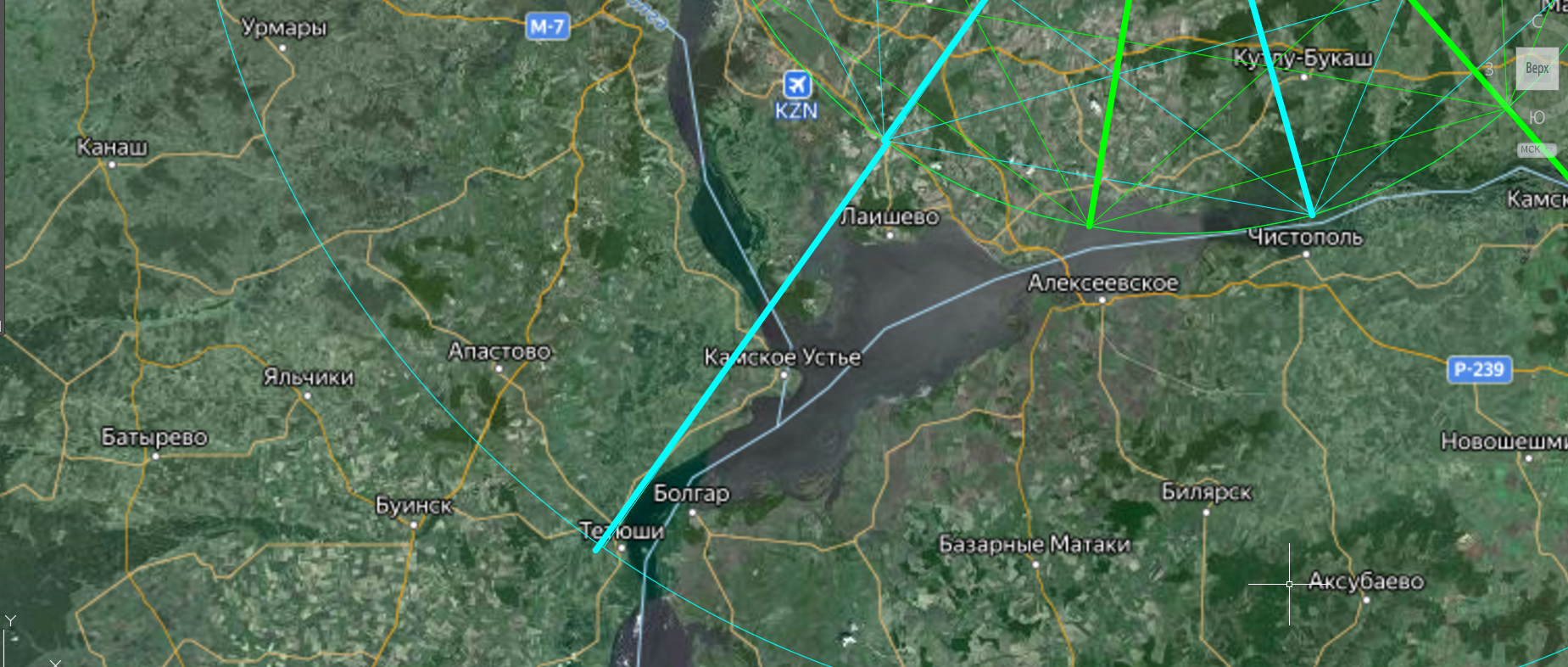This screenshot has width=1568, height=667.
Task: Click the Верх face of ViewCube
Action: 1537,68
